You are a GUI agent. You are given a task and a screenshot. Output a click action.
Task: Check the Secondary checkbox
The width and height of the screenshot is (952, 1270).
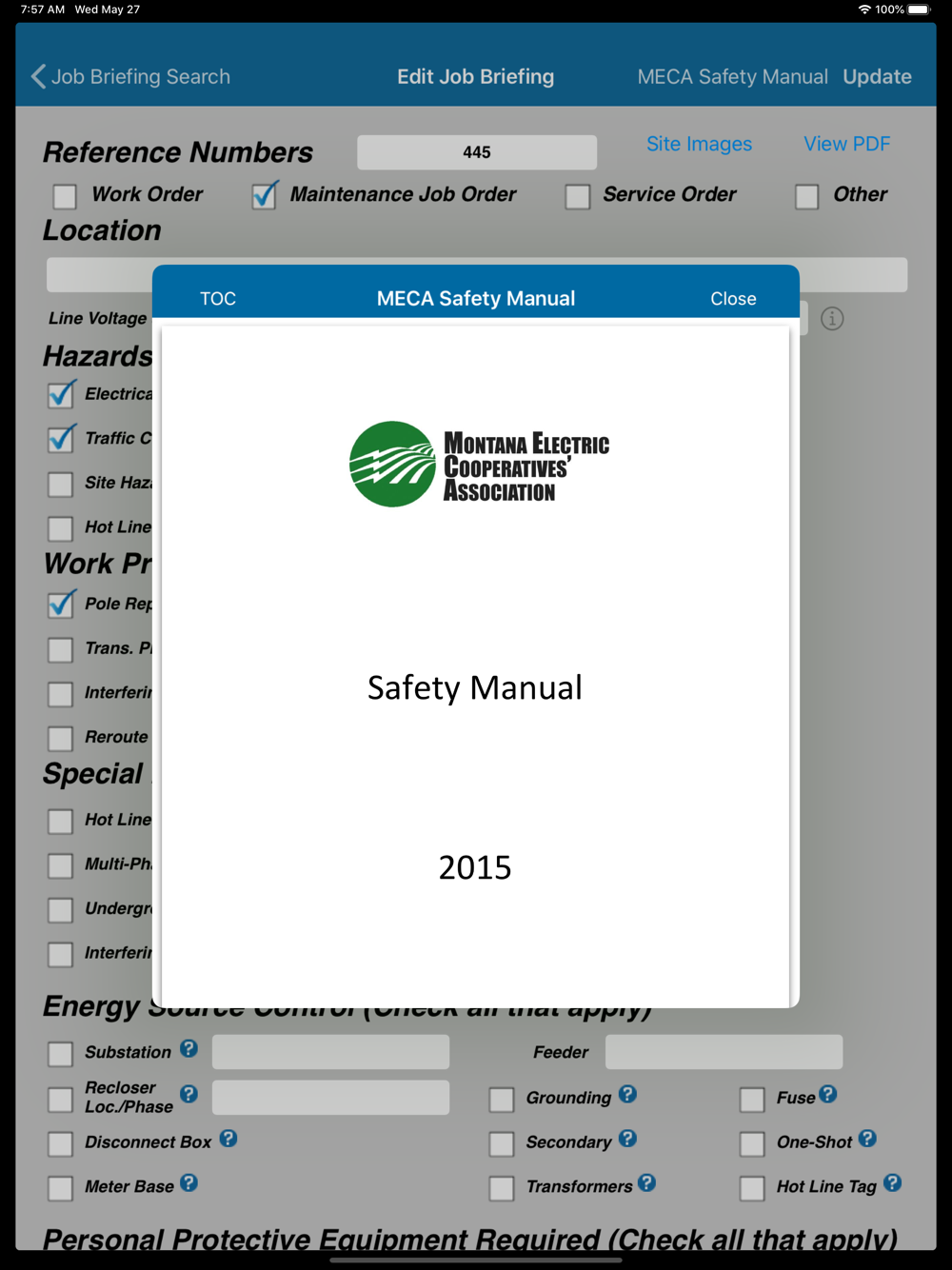tap(501, 1143)
